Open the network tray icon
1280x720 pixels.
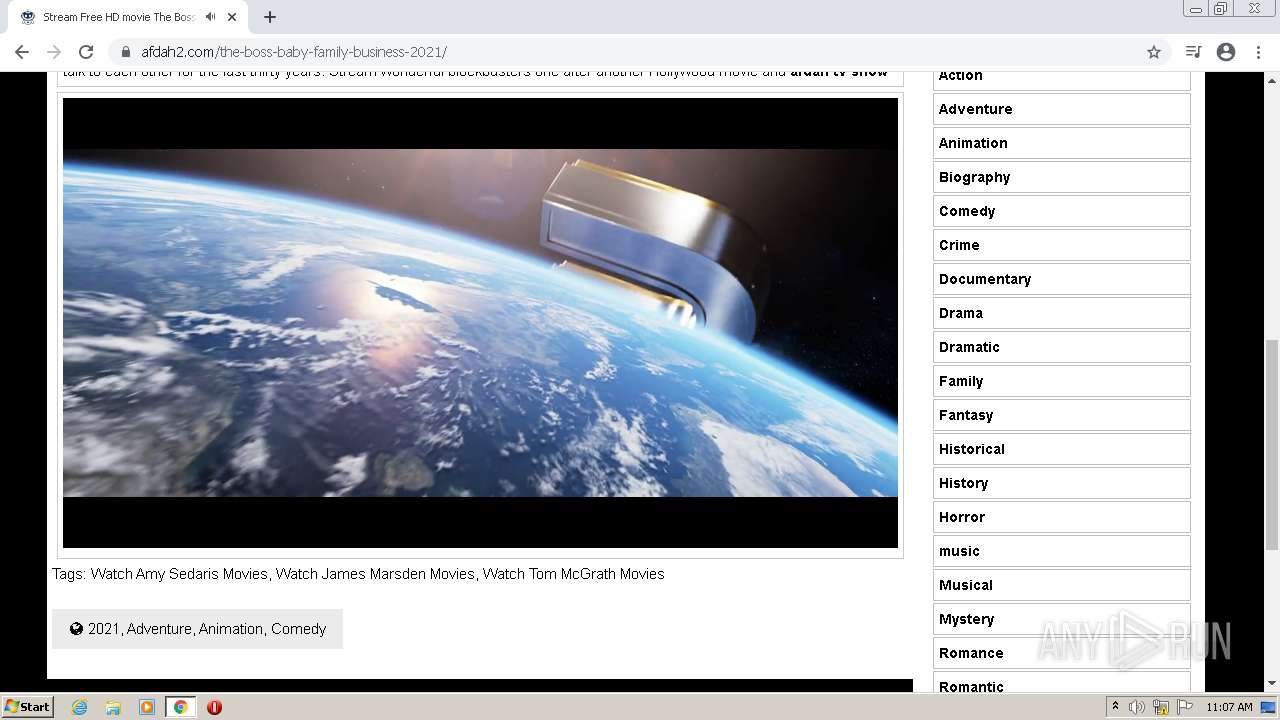(x=1161, y=707)
